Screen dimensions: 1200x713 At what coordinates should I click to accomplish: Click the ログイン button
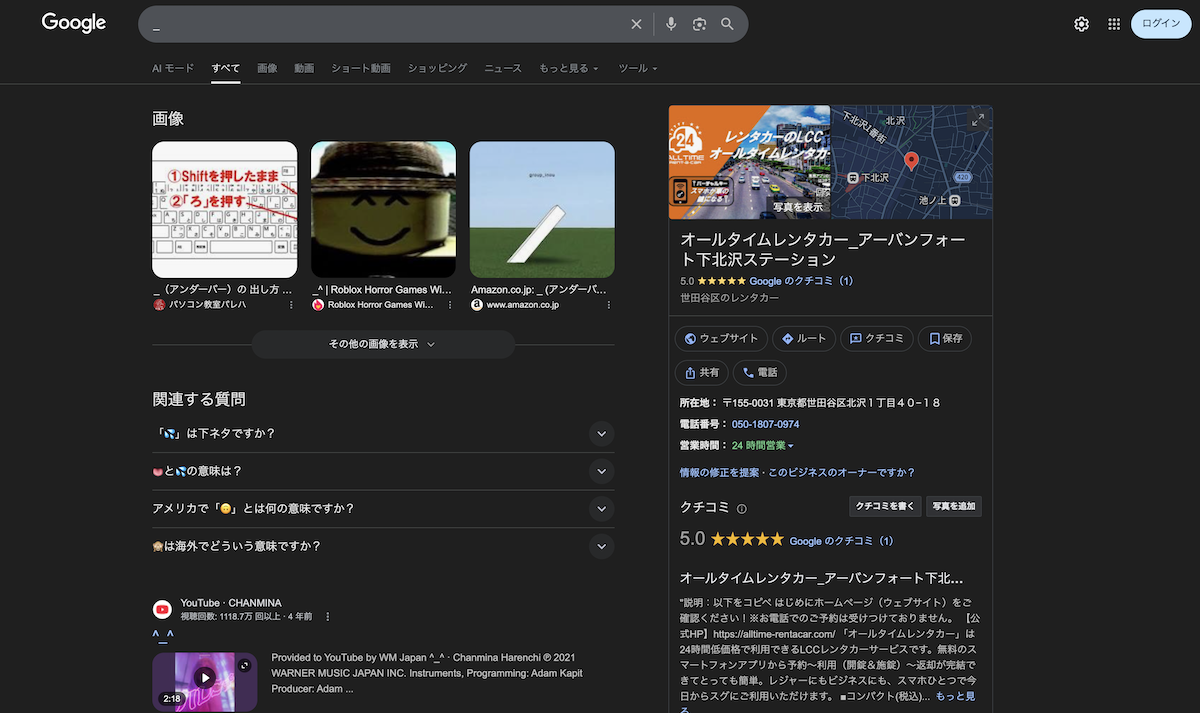1160,24
